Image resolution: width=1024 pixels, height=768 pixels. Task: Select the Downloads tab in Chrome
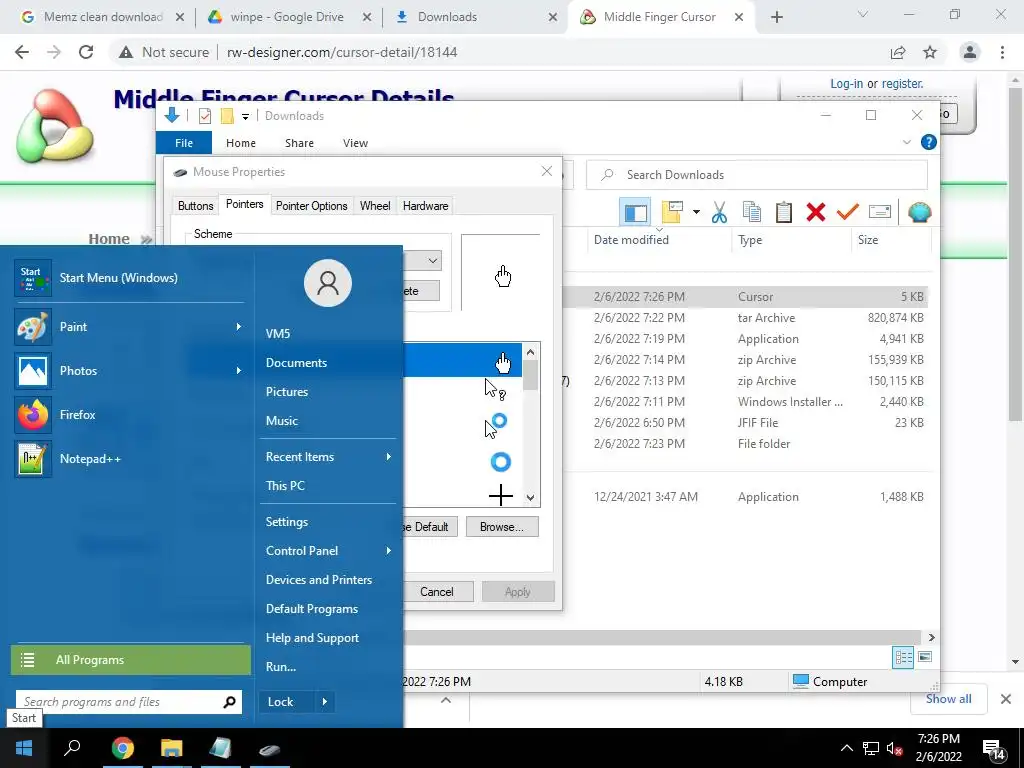coord(475,17)
